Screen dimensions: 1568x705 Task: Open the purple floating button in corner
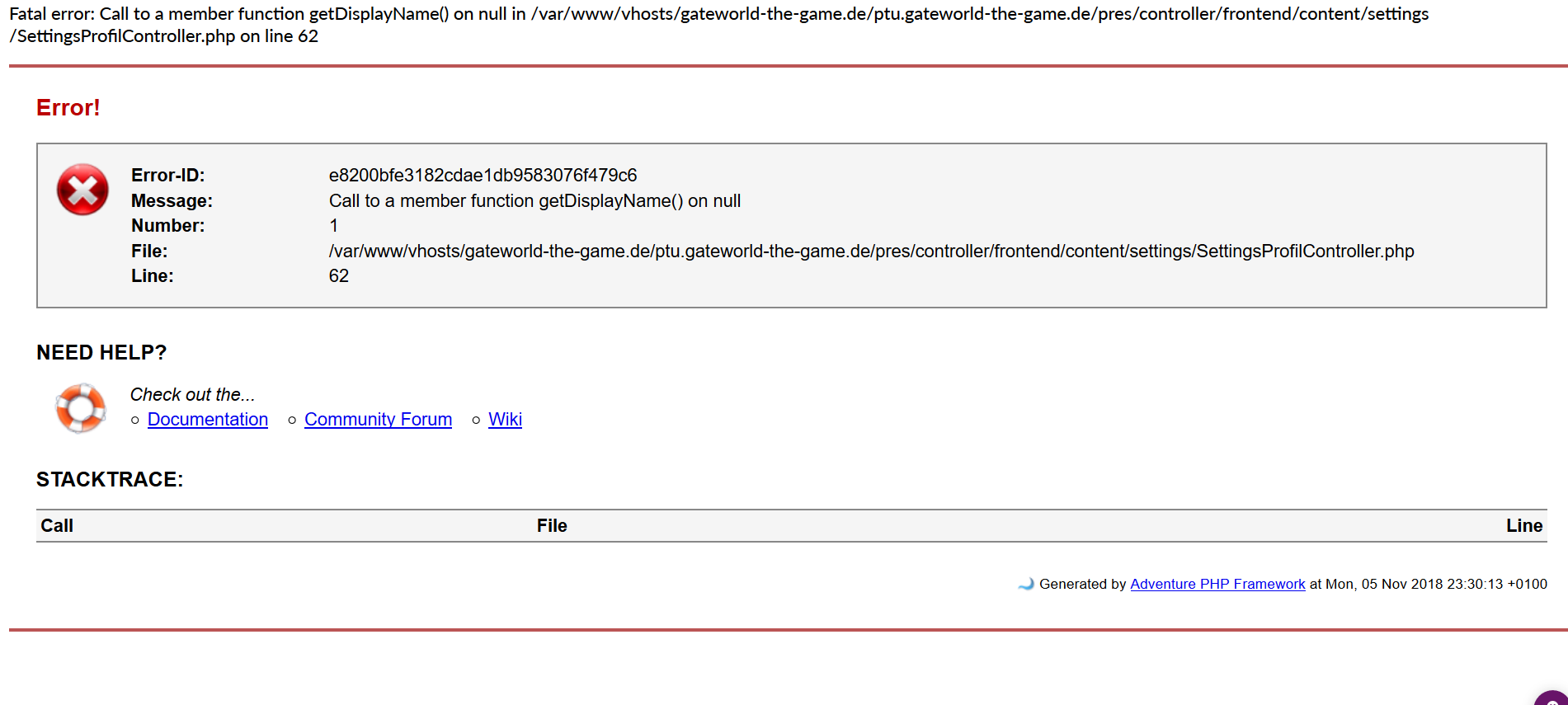coord(1553,697)
